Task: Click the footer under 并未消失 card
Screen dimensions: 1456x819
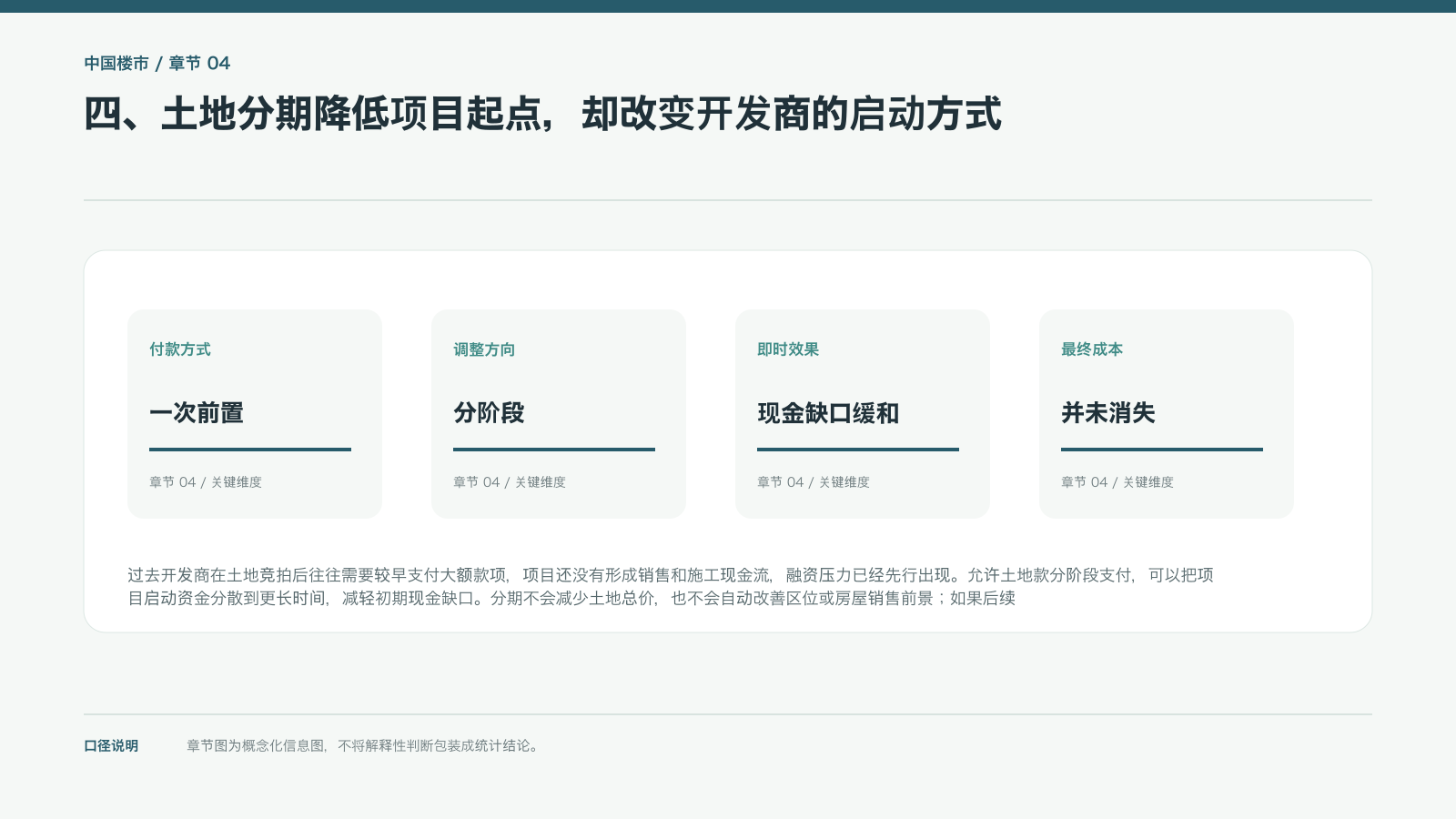Action: 1117,482
